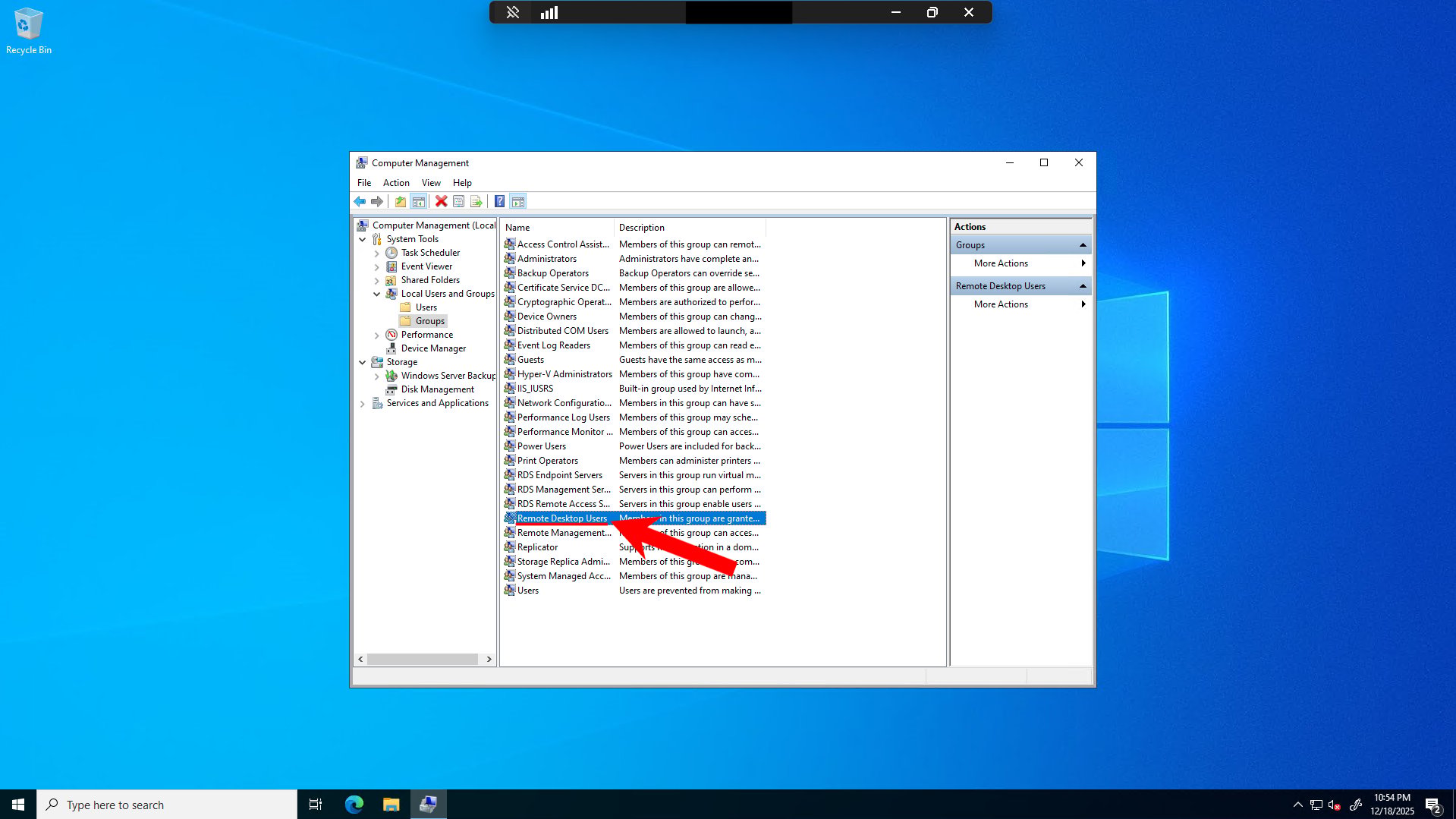Open the Windows Start menu

tap(18, 805)
